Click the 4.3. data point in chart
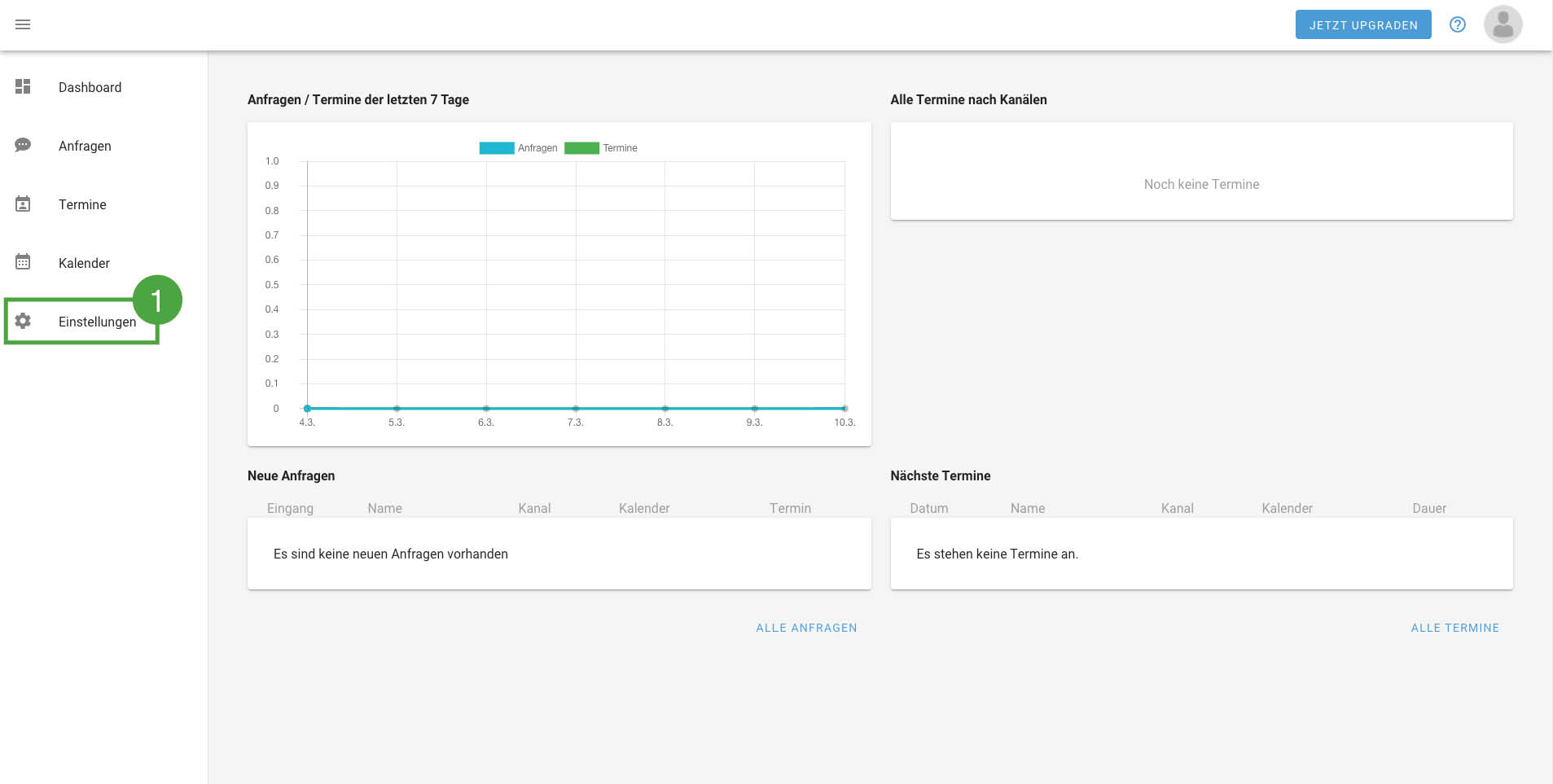The image size is (1553, 784). pyautogui.click(x=307, y=408)
